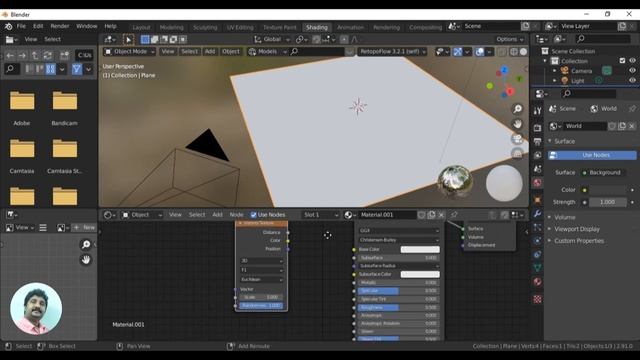Toggle fake user shield for Material.001

click(x=422, y=215)
